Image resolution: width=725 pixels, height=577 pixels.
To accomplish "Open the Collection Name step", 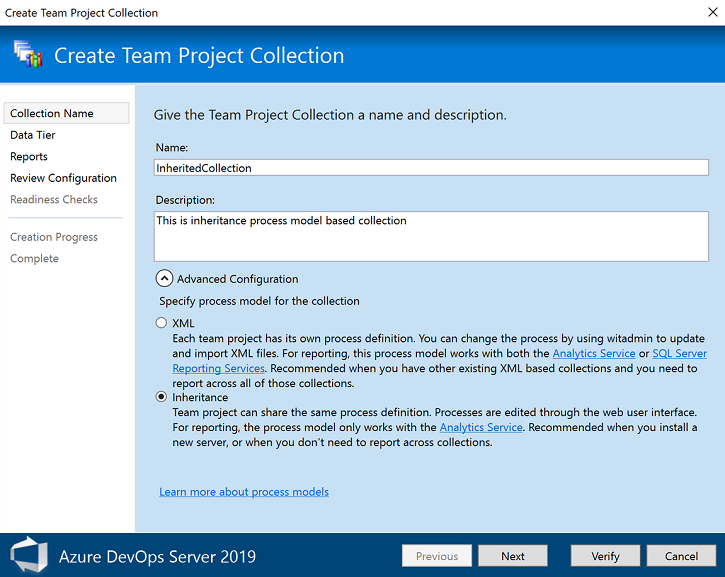I will [52, 114].
